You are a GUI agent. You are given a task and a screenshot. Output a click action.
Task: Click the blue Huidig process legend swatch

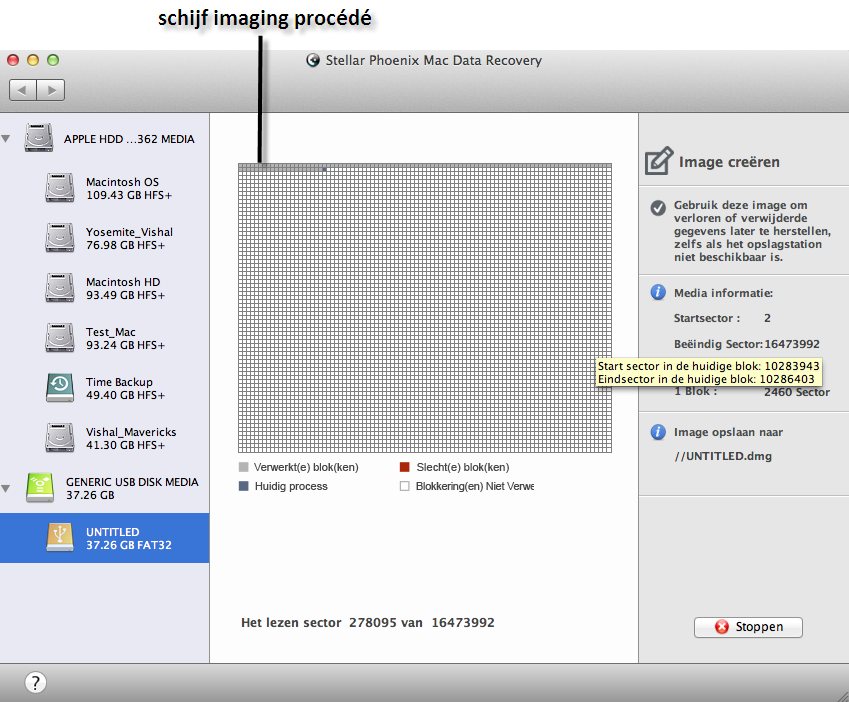(244, 486)
